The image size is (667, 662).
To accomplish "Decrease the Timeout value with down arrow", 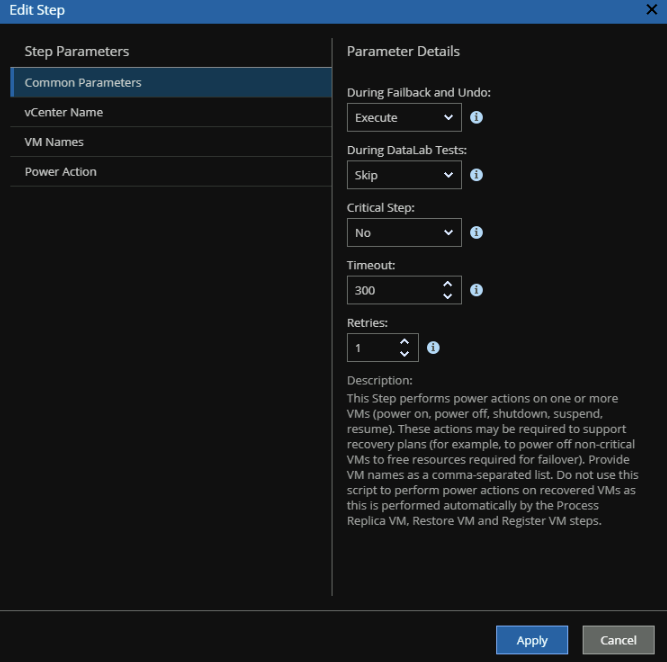I will tap(448, 297).
